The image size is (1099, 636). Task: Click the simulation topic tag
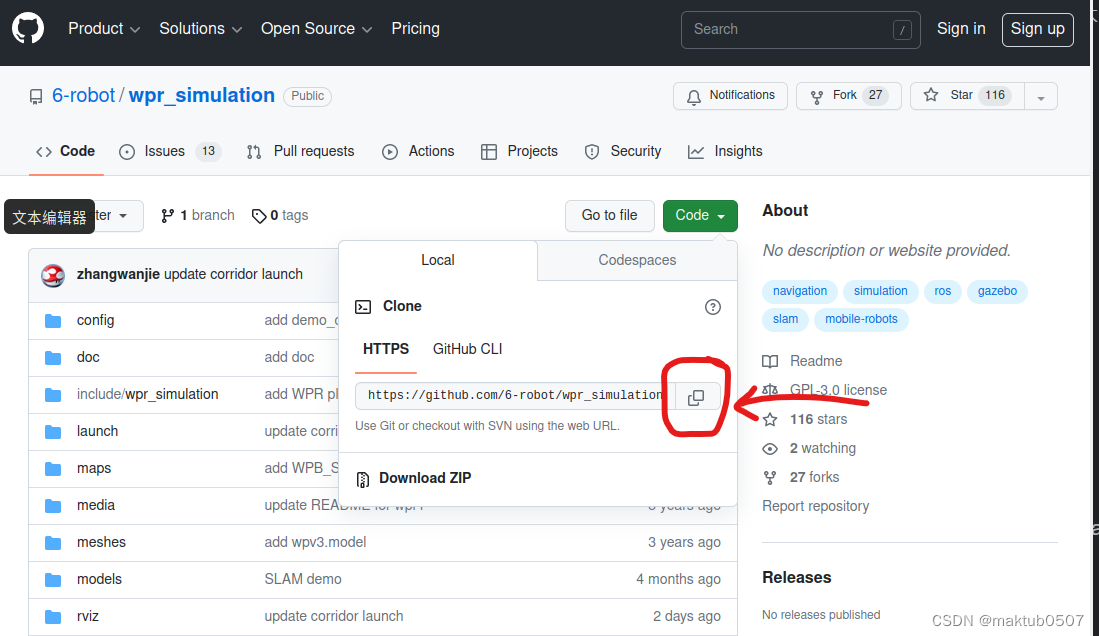pyautogui.click(x=880, y=291)
